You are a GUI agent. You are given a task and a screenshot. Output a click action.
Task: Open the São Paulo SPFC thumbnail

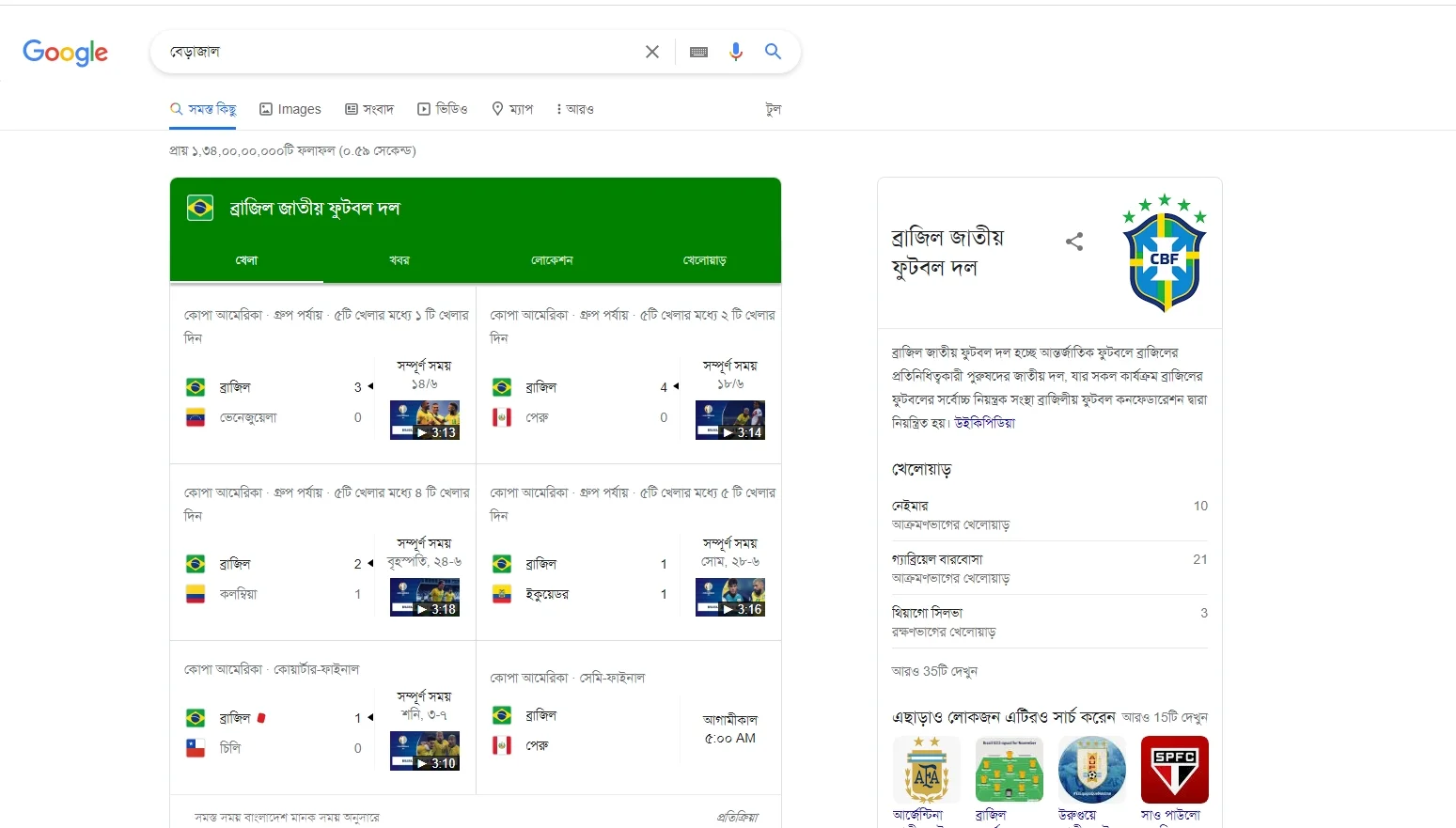(1174, 769)
